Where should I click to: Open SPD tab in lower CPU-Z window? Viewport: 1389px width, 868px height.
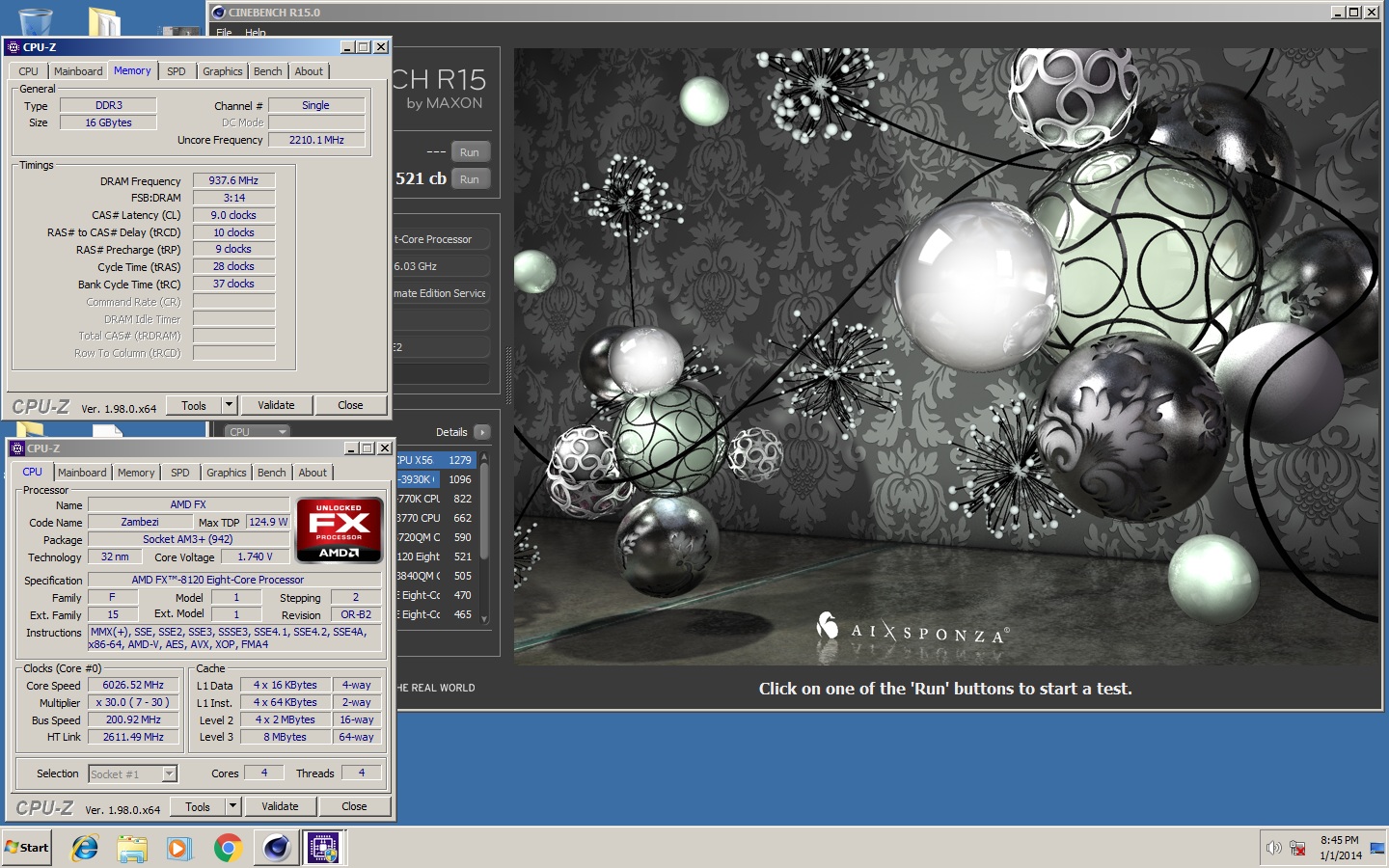[180, 473]
